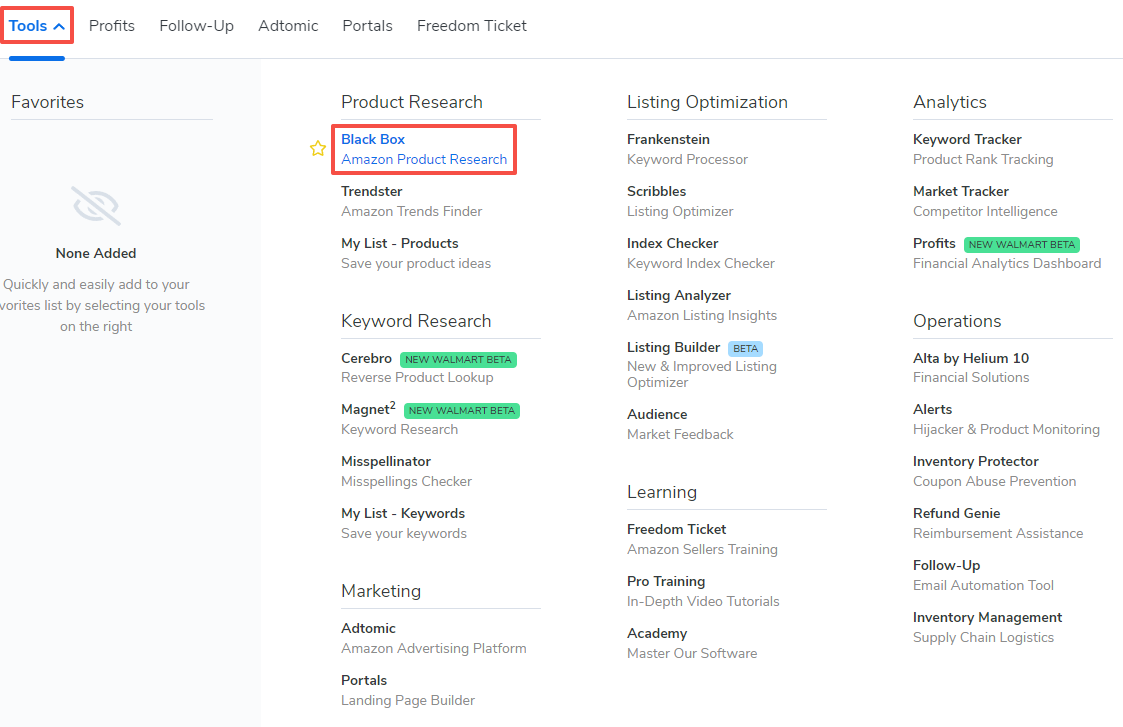Click the Cerebro NEW WALMART BETA badge
The height and width of the screenshot is (727, 1123).
[458, 360]
